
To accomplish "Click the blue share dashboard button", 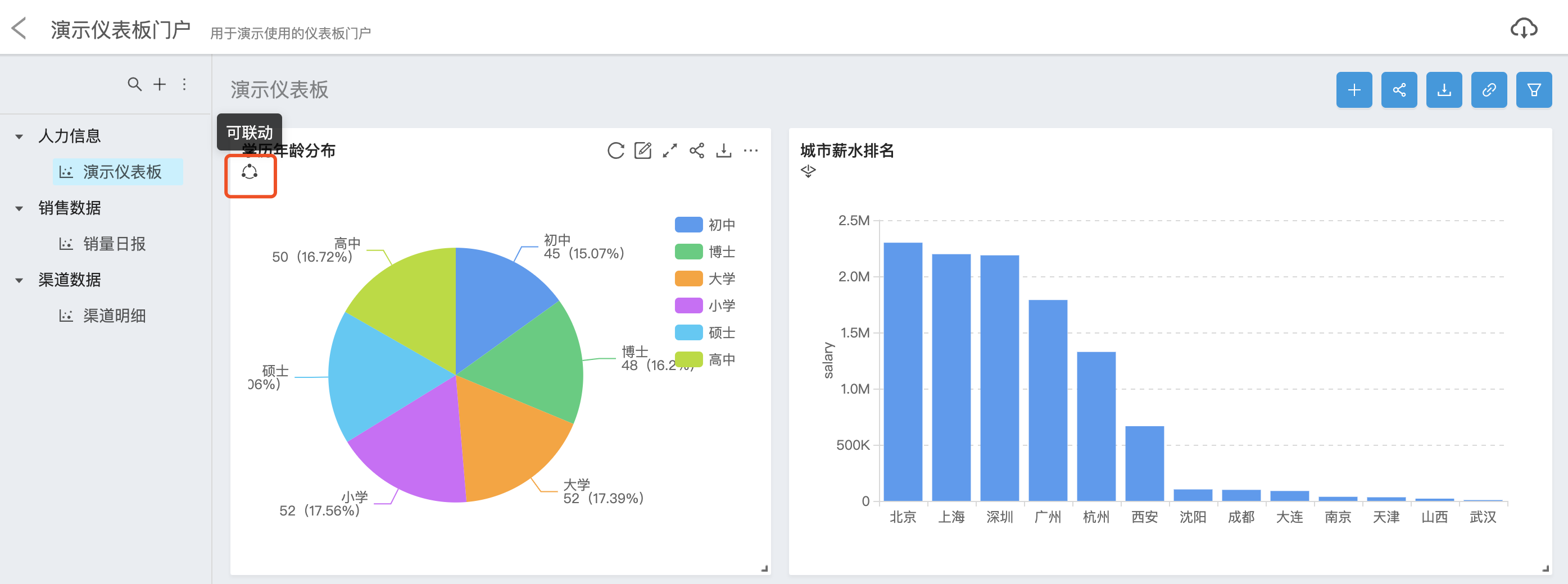I will click(x=1399, y=90).
